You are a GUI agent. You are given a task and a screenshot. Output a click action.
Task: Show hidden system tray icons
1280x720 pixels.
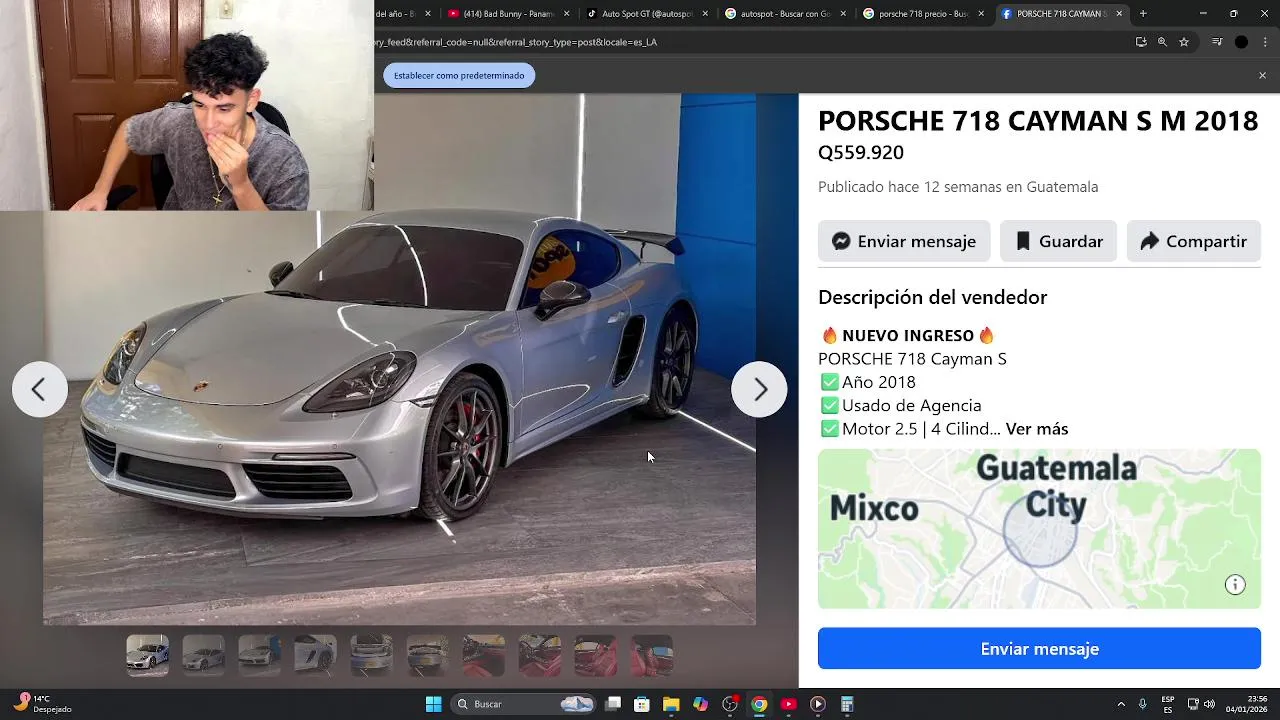(1121, 704)
